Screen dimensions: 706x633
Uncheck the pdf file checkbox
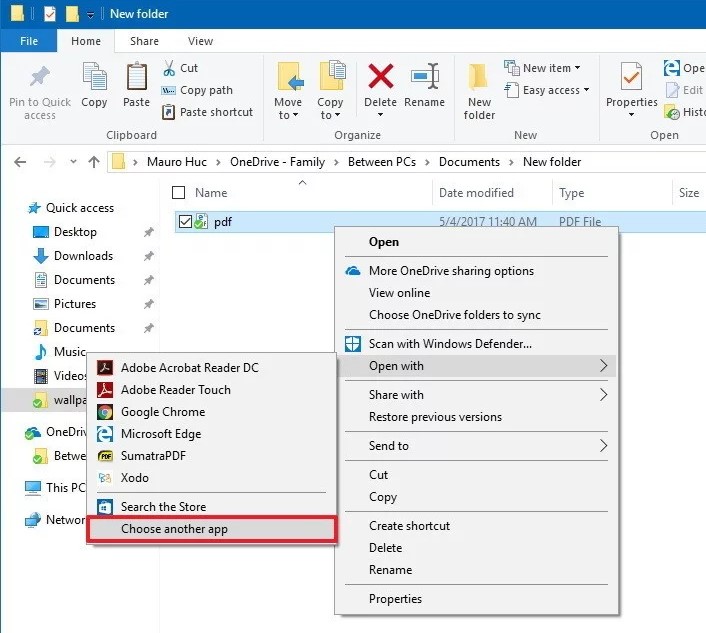[184, 222]
